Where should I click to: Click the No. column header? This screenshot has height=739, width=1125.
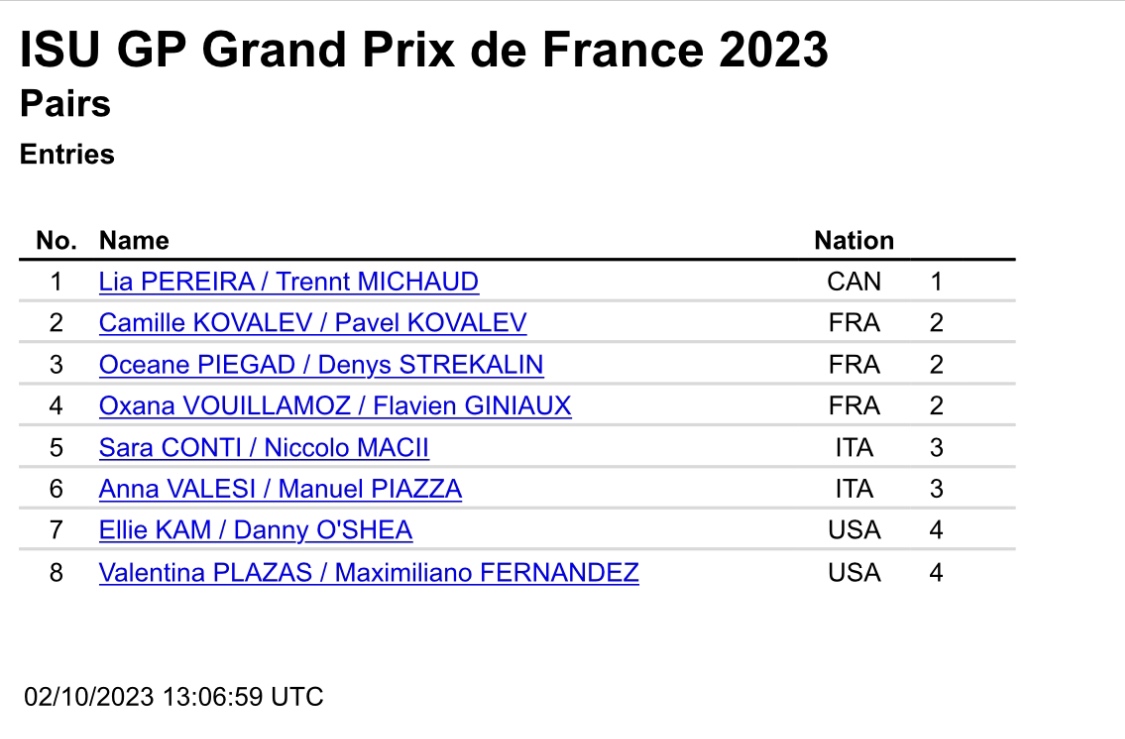pyautogui.click(x=57, y=240)
